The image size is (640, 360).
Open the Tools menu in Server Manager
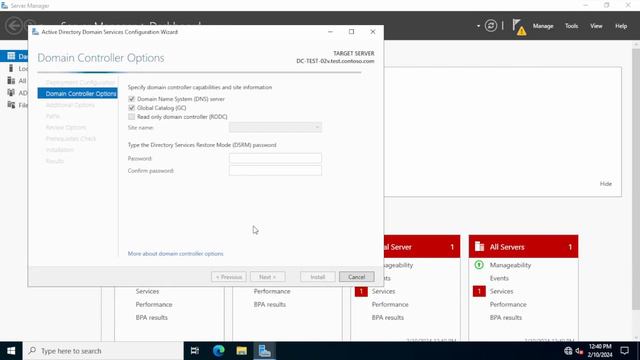click(571, 26)
